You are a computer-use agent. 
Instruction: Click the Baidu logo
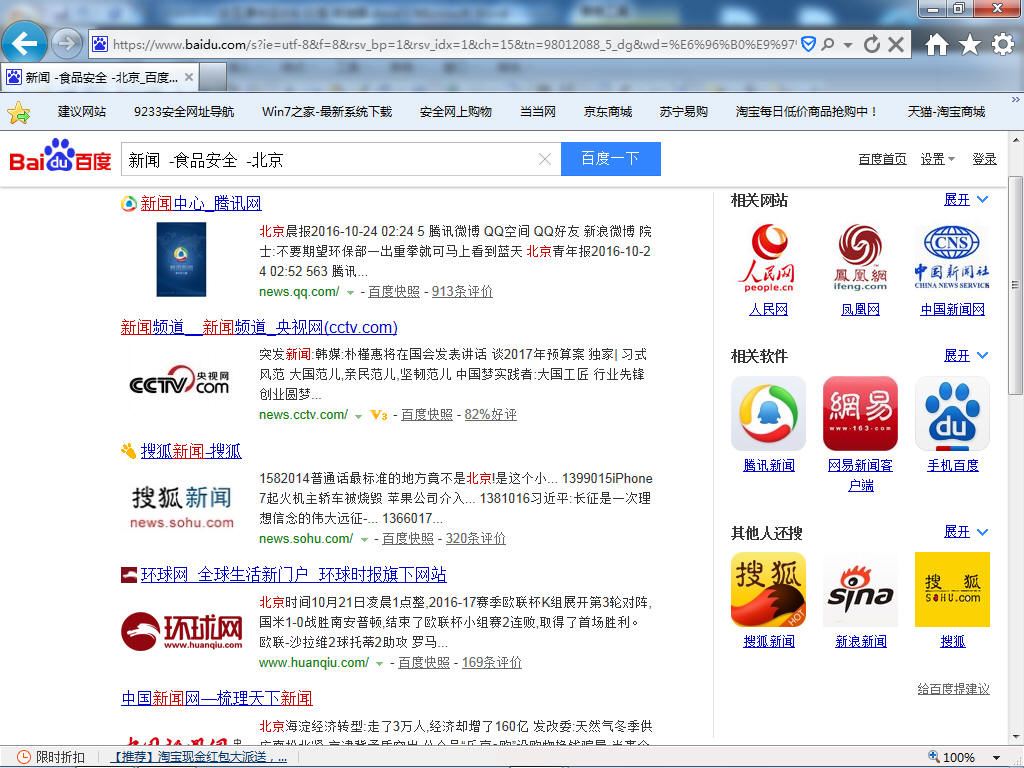pos(60,155)
